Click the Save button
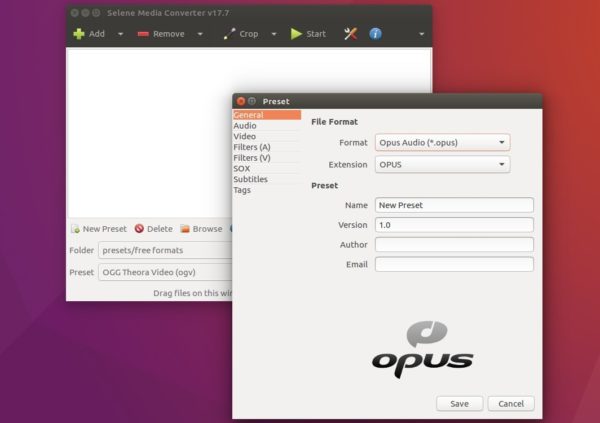 click(460, 404)
